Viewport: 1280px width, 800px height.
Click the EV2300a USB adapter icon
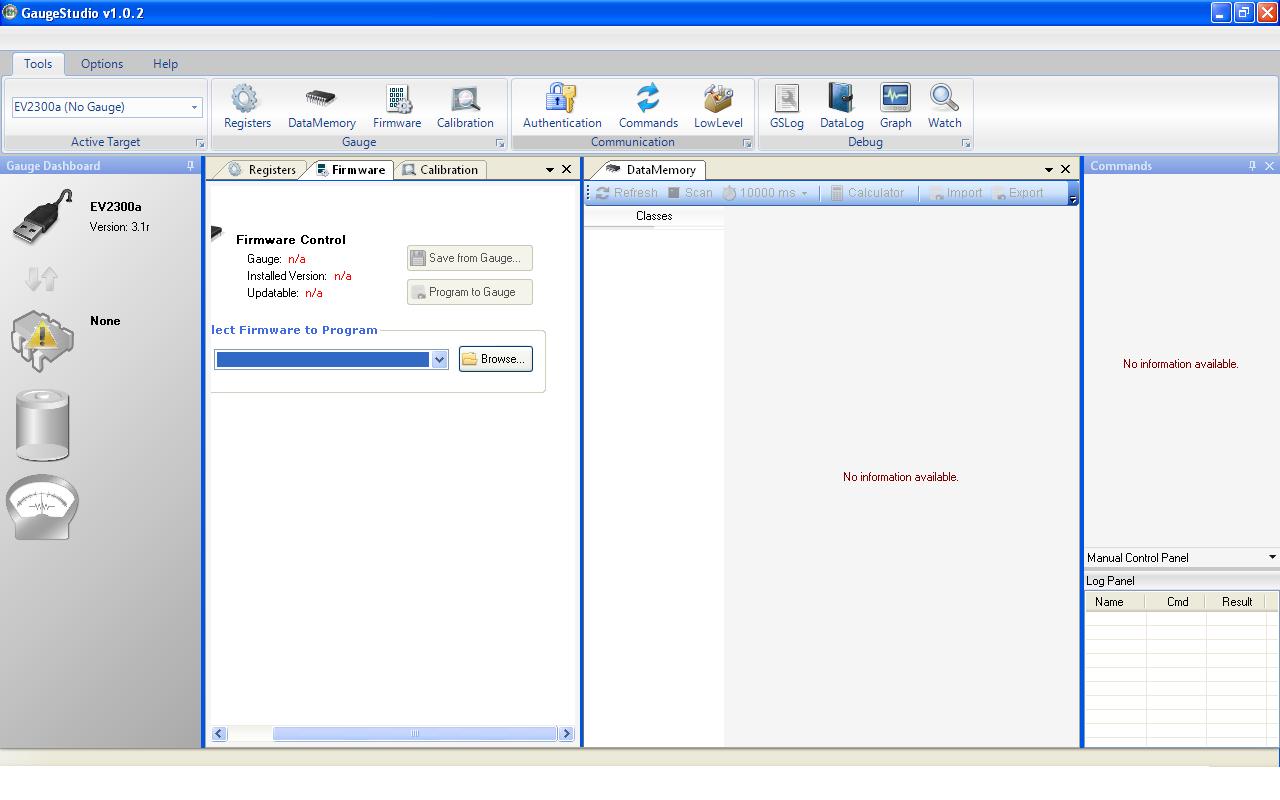pos(42,217)
